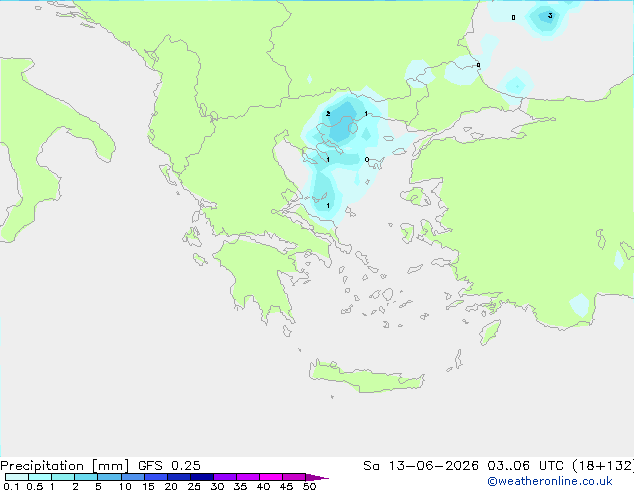The height and width of the screenshot is (490, 634).
Task: Select the 35–40 mm legend swatch
Action: tap(248, 477)
